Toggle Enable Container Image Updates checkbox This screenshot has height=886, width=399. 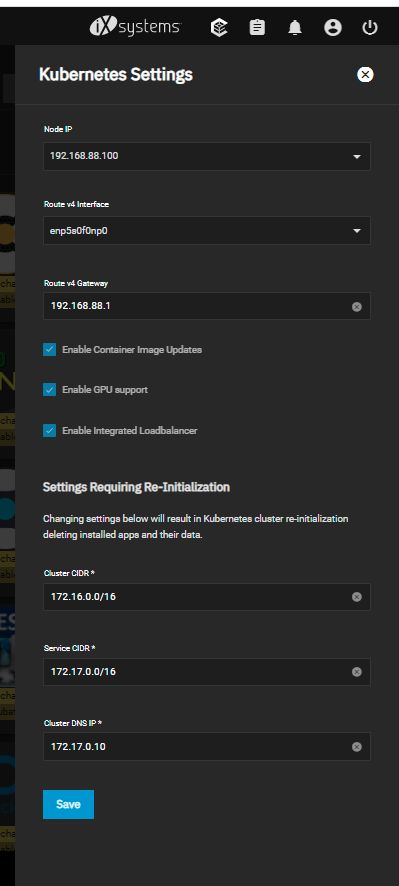[50, 350]
